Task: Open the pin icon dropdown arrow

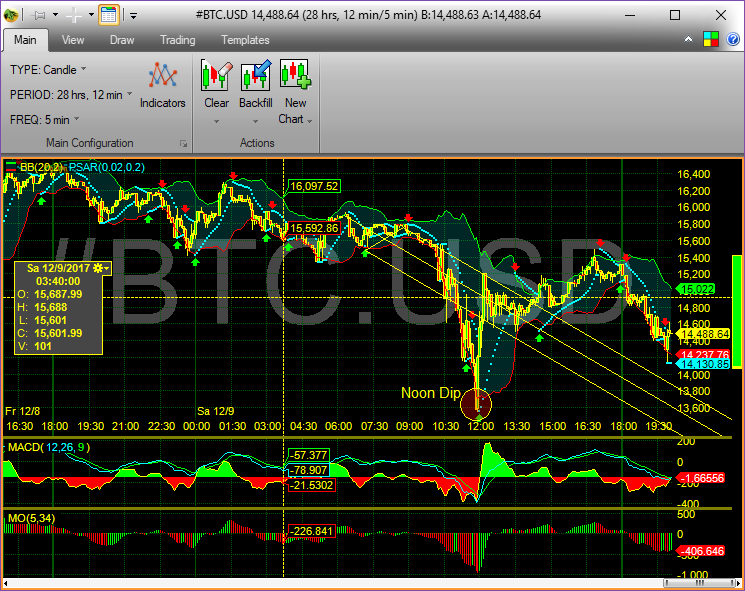Action: (x=55, y=15)
